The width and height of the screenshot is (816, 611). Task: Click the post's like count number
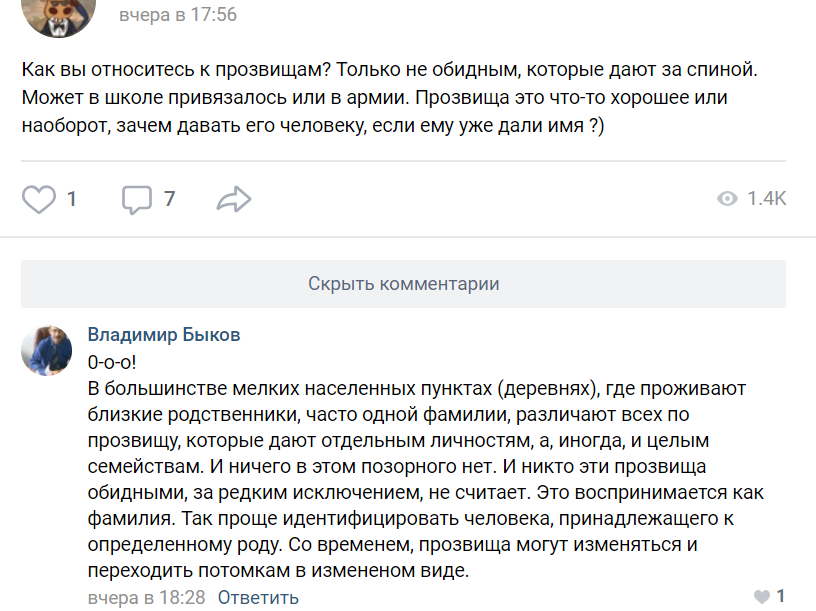pyautogui.click(x=72, y=199)
